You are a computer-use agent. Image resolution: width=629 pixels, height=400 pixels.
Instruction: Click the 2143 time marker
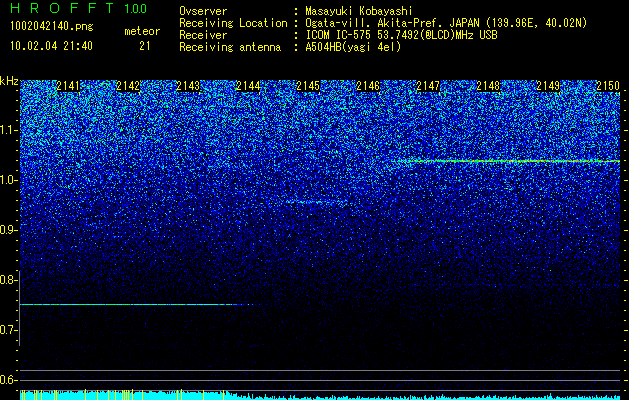[x=188, y=86]
